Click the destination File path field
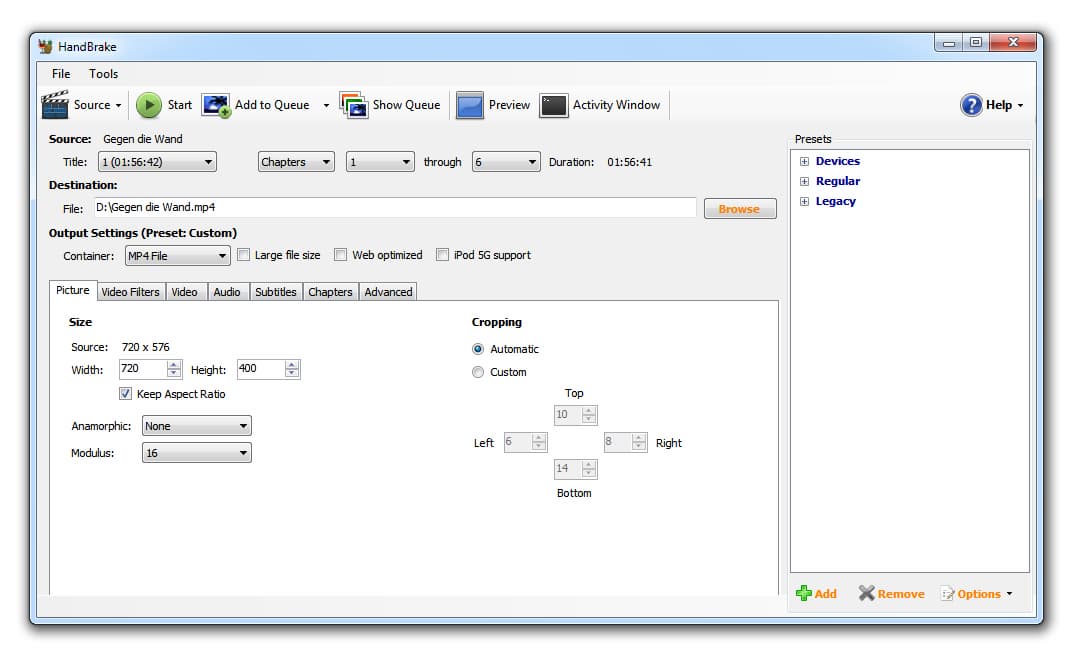 (x=395, y=208)
